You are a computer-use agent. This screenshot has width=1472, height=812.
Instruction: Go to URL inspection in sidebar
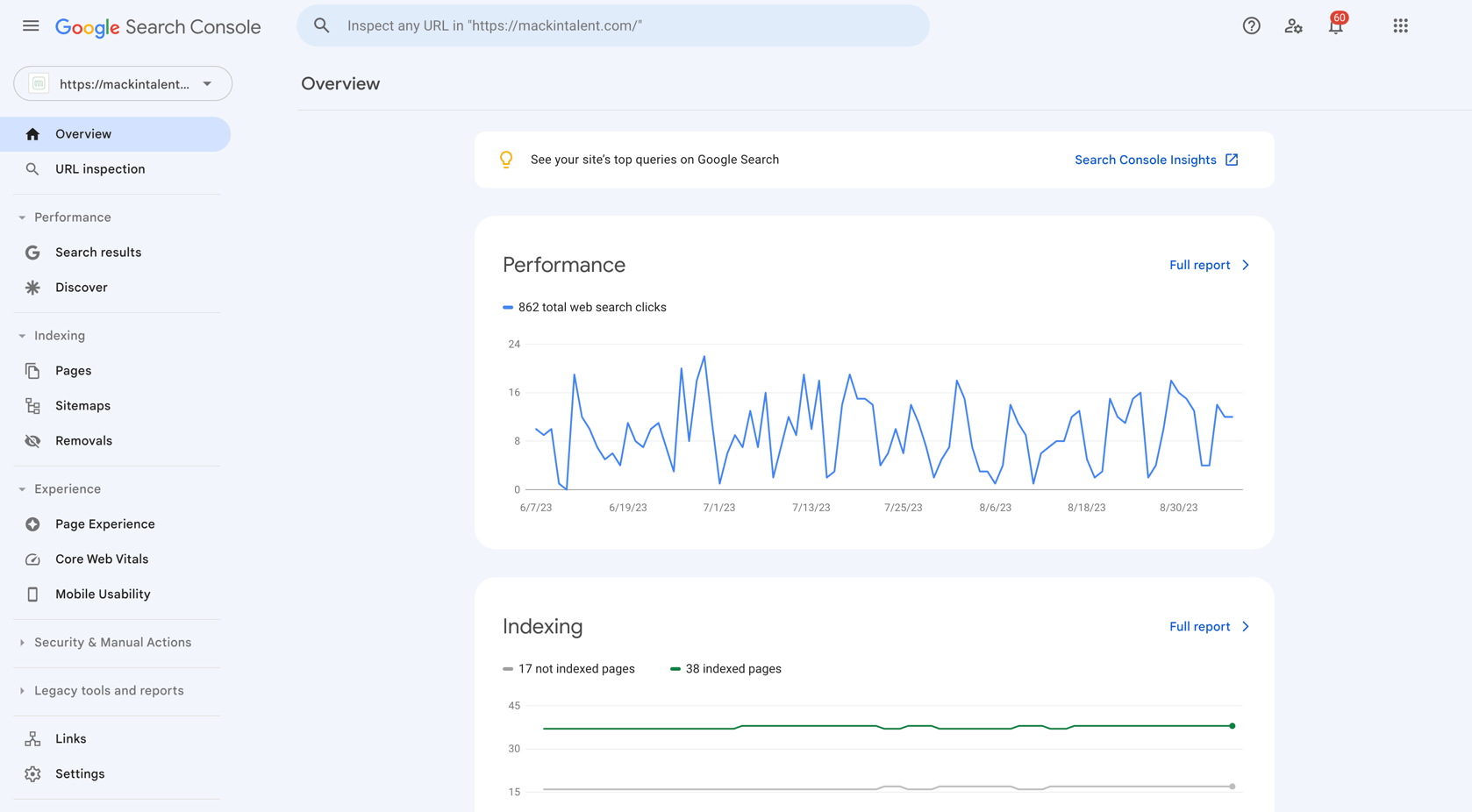(100, 169)
